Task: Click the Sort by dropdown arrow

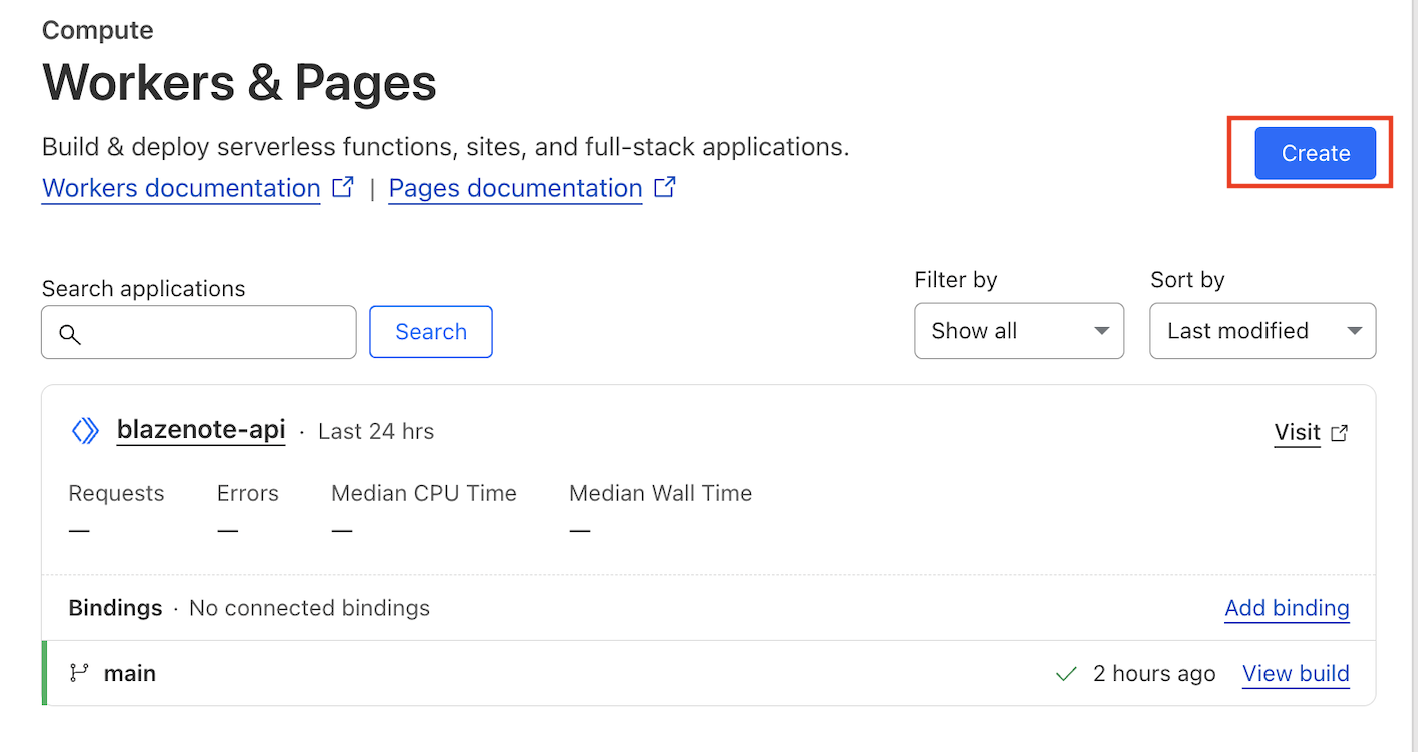Action: [x=1354, y=331]
